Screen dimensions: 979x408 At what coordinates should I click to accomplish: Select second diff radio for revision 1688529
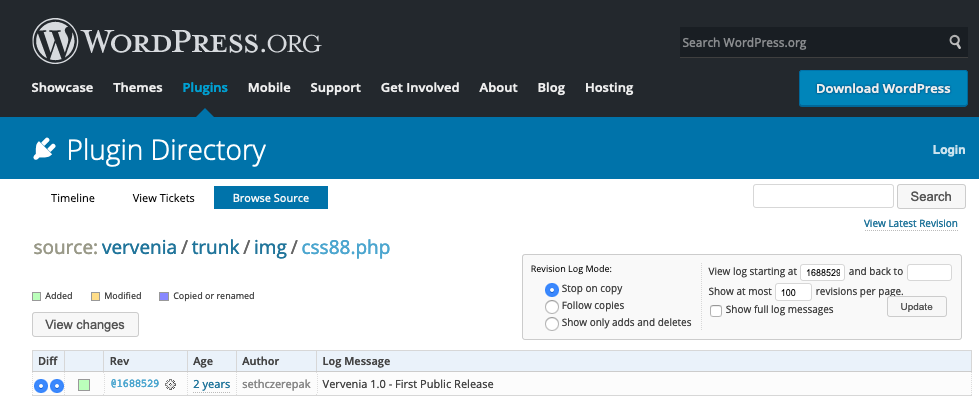(x=57, y=386)
